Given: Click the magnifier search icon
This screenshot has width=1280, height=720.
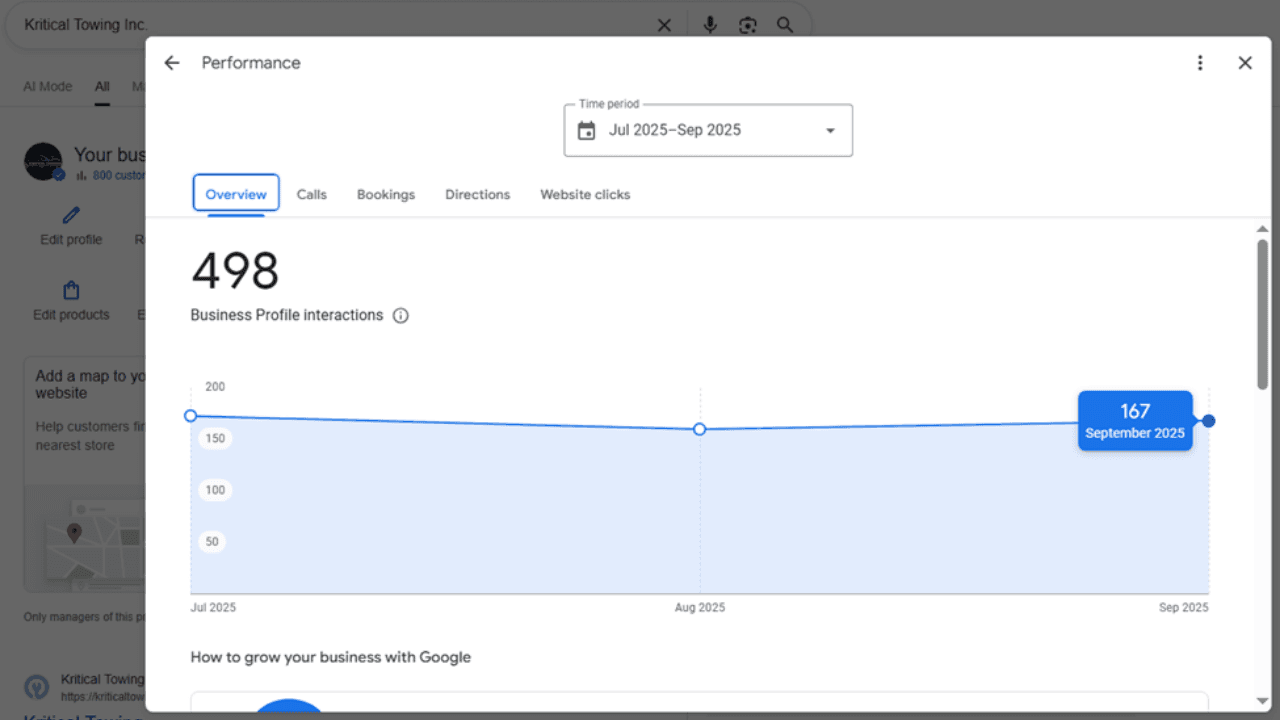Looking at the screenshot, I should tap(785, 25).
